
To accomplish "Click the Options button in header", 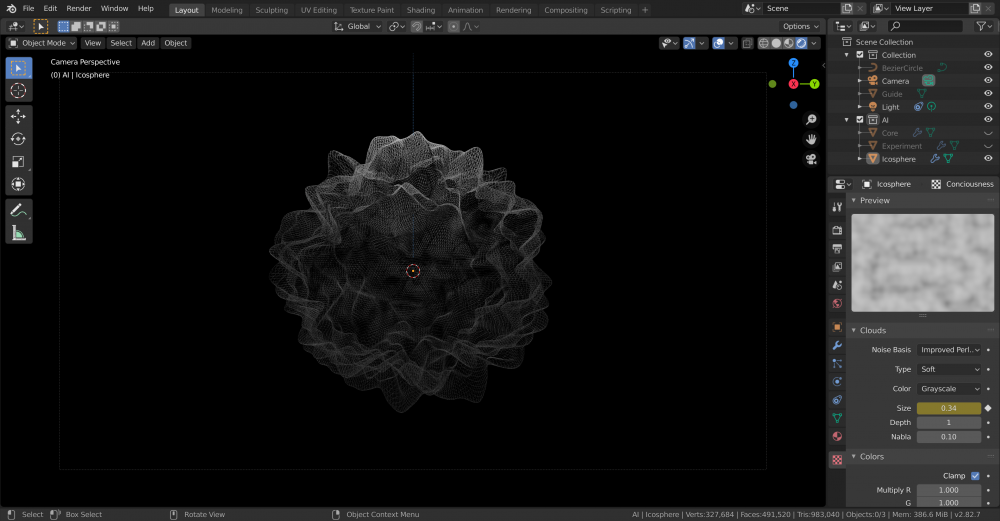I will coord(800,26).
